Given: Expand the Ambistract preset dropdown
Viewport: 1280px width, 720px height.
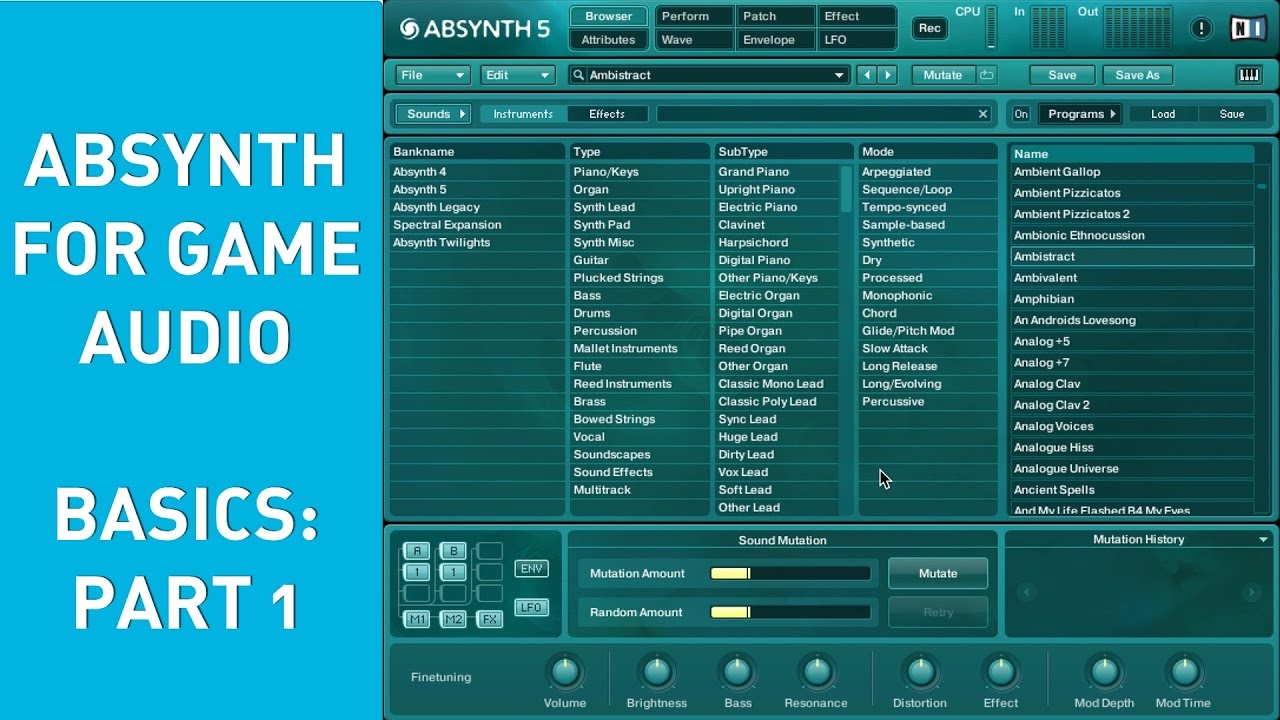Looking at the screenshot, I should 839,75.
